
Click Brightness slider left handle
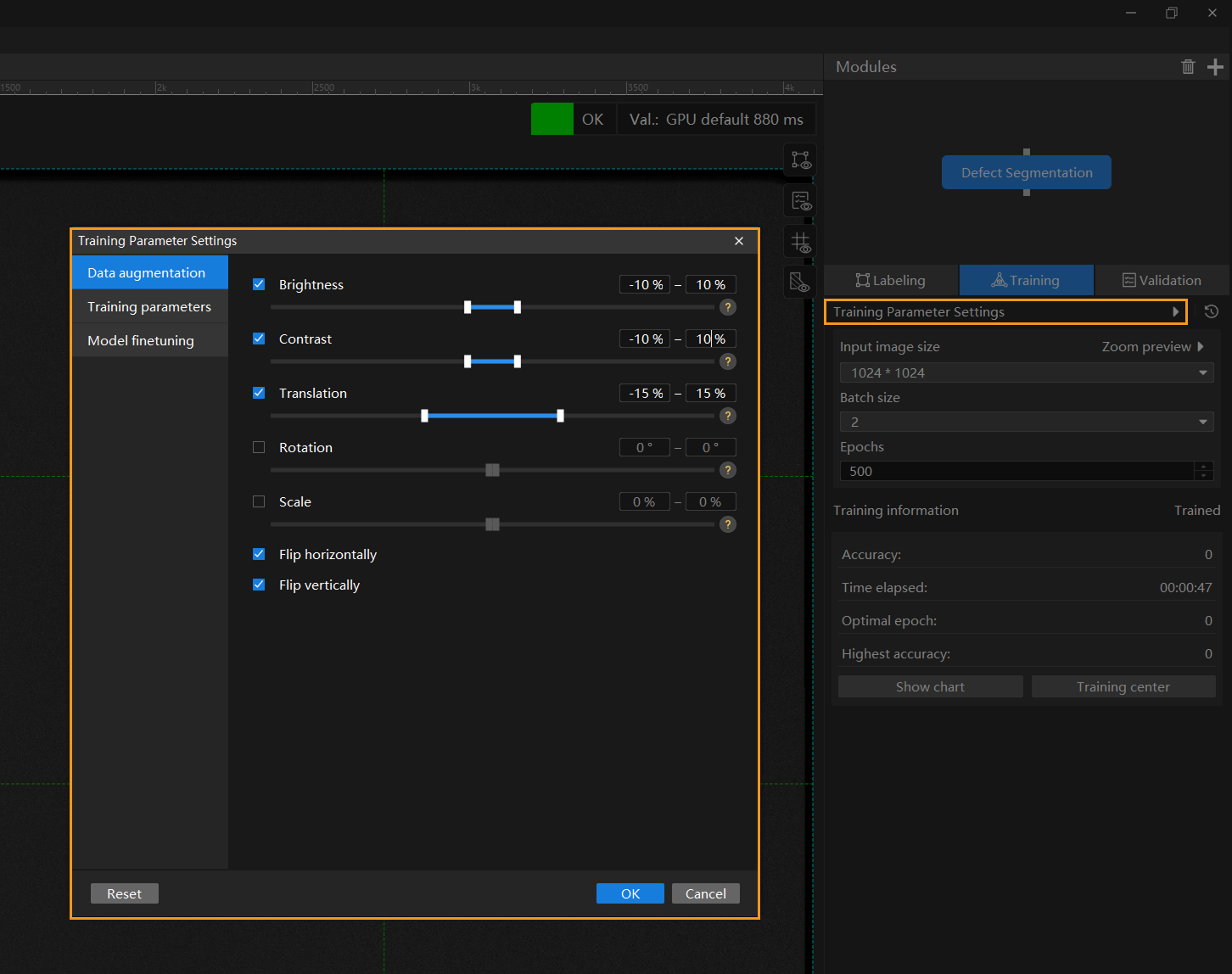coord(468,307)
